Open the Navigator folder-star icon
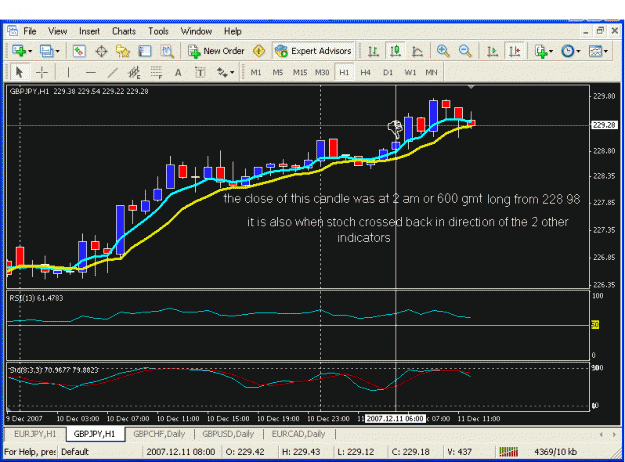 123,51
